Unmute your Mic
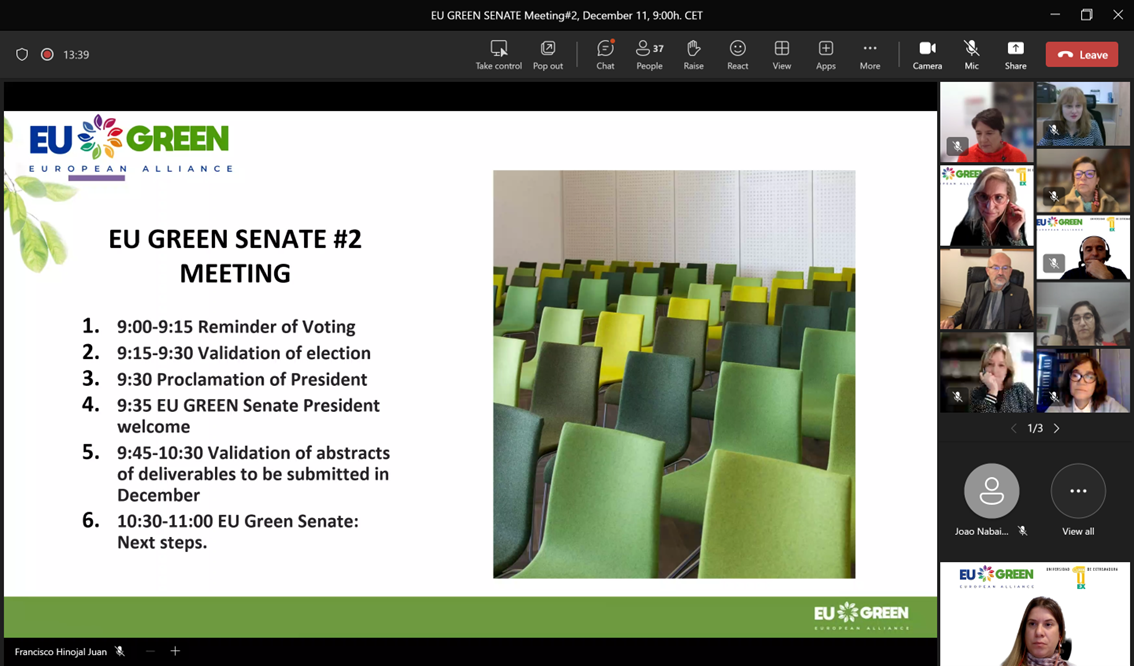 point(971,54)
